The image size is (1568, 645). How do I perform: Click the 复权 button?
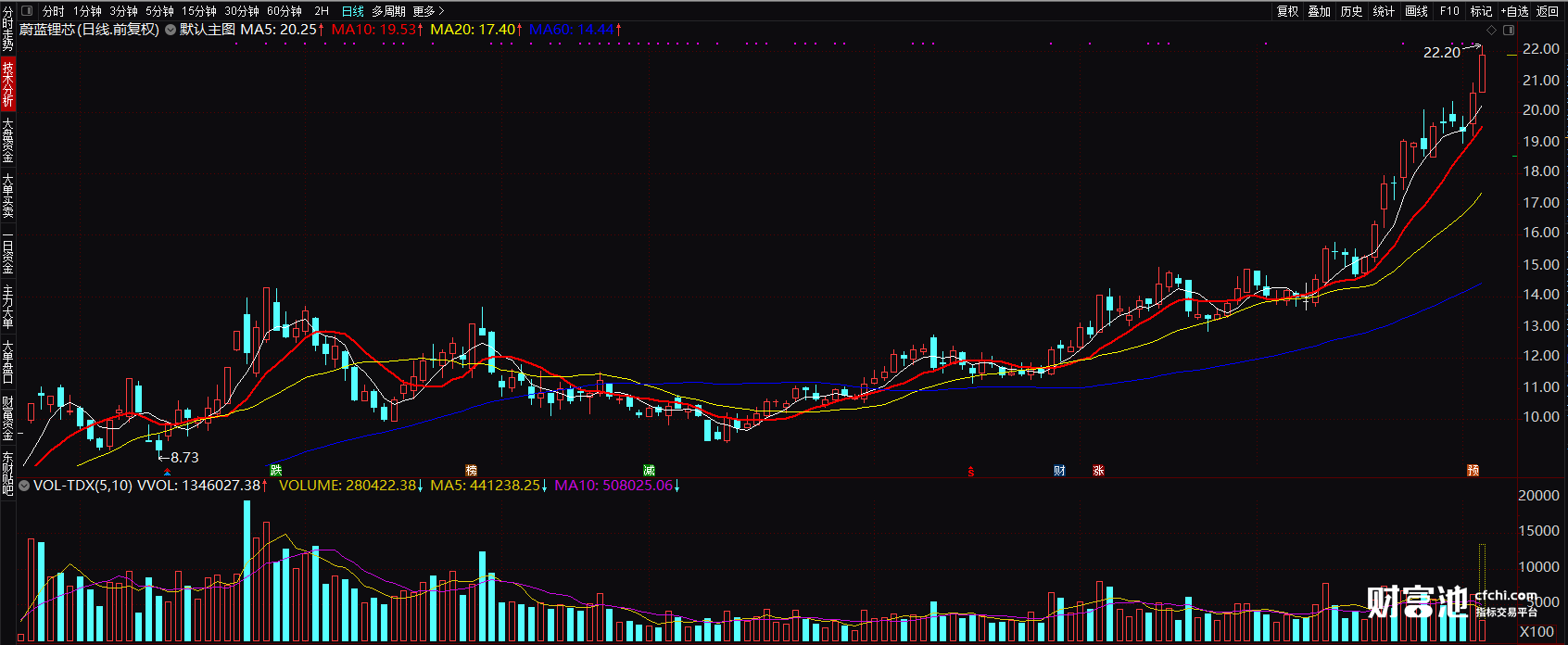(1287, 11)
